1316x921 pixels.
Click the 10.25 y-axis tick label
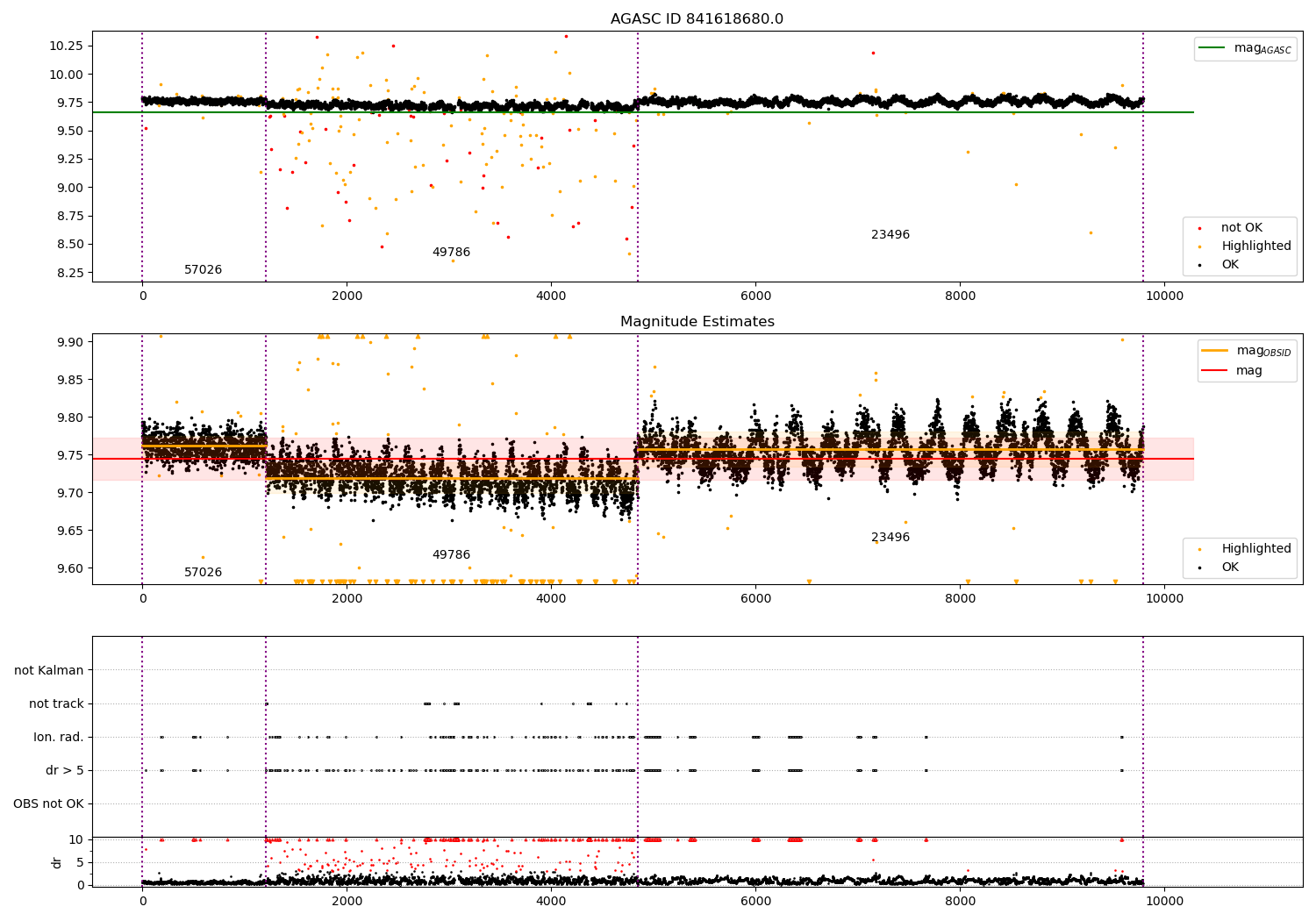click(x=67, y=46)
